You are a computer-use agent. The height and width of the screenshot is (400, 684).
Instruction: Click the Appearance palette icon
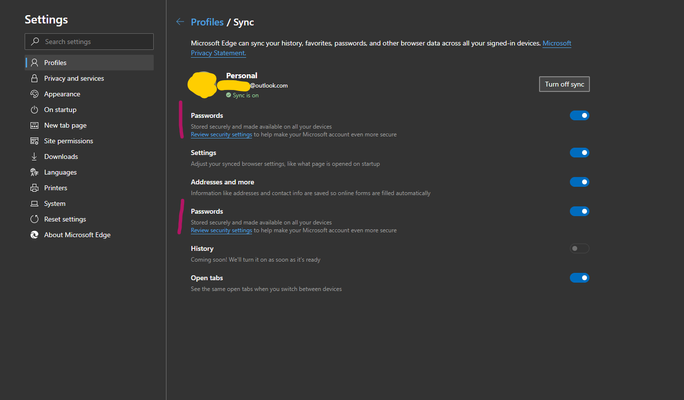[x=34, y=94]
